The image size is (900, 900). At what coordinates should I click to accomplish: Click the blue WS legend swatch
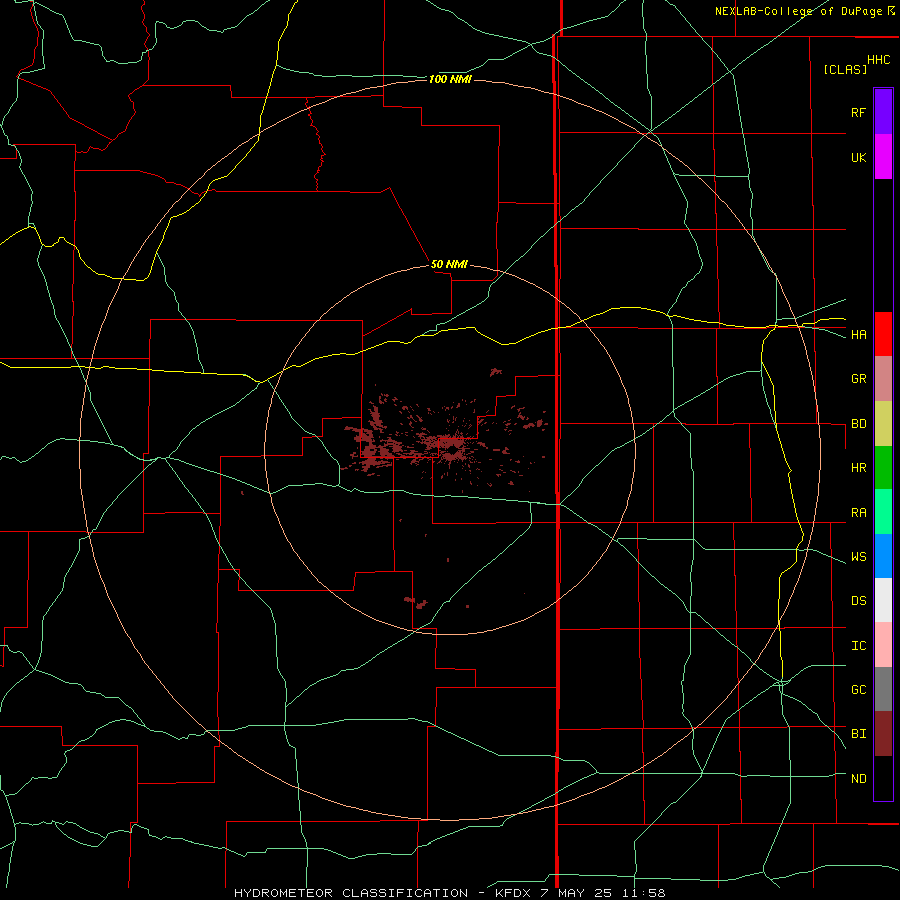coord(883,556)
